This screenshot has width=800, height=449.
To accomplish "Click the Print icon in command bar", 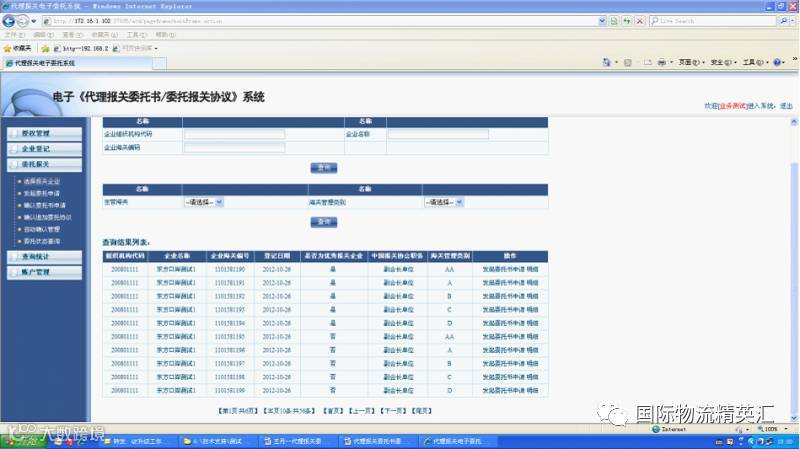I will [662, 62].
